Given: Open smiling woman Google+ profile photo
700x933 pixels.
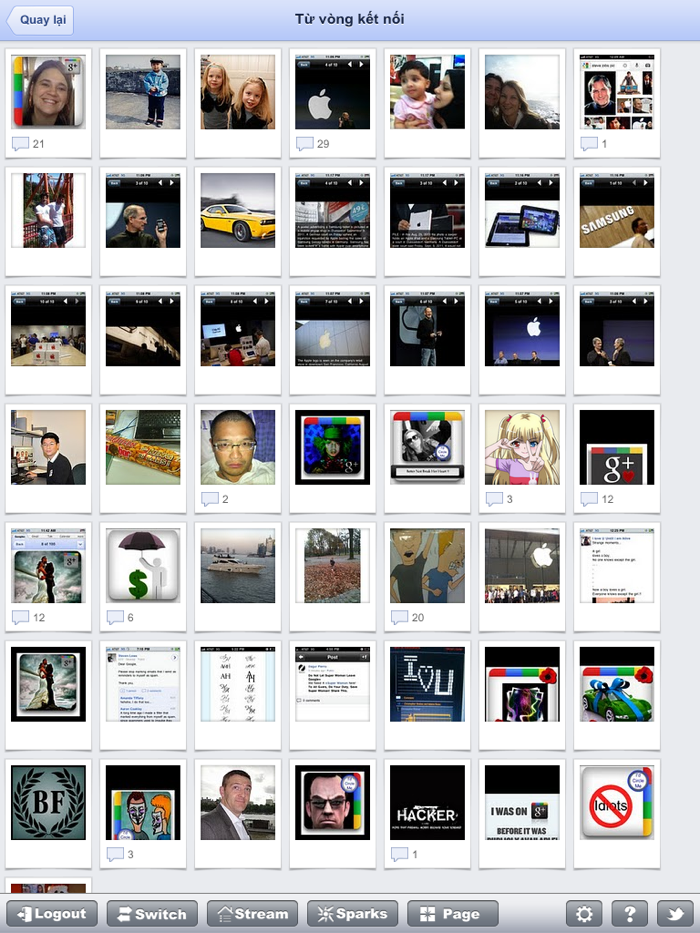Looking at the screenshot, I should pos(48,92).
